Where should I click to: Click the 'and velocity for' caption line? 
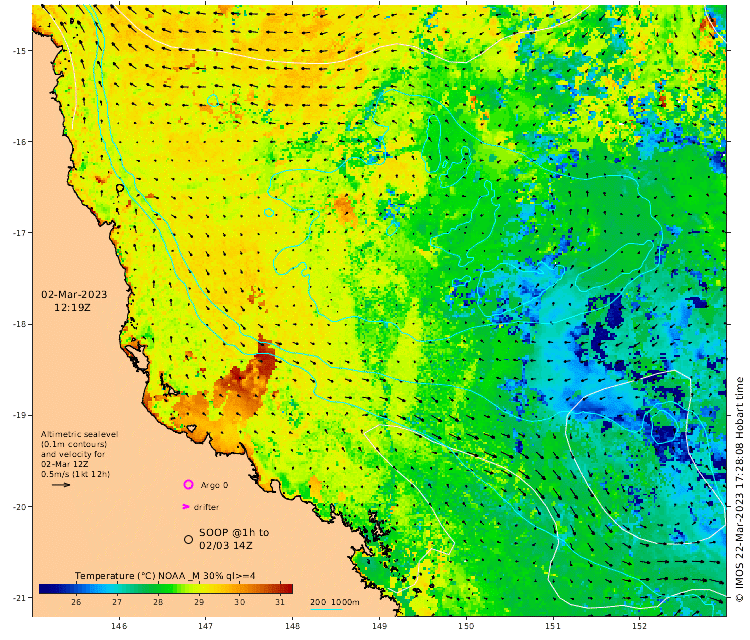tap(73, 454)
